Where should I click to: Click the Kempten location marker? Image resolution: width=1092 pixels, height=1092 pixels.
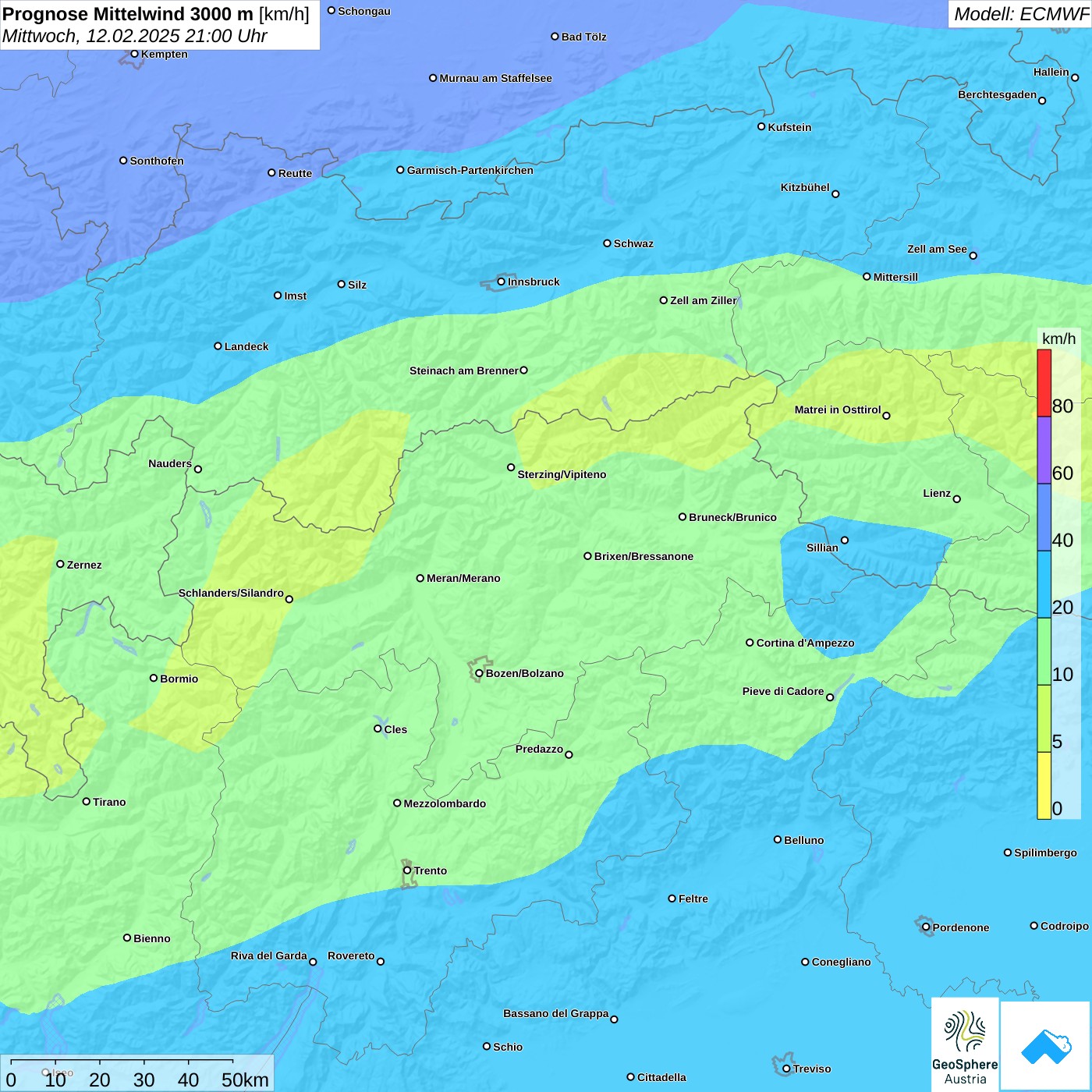135,54
